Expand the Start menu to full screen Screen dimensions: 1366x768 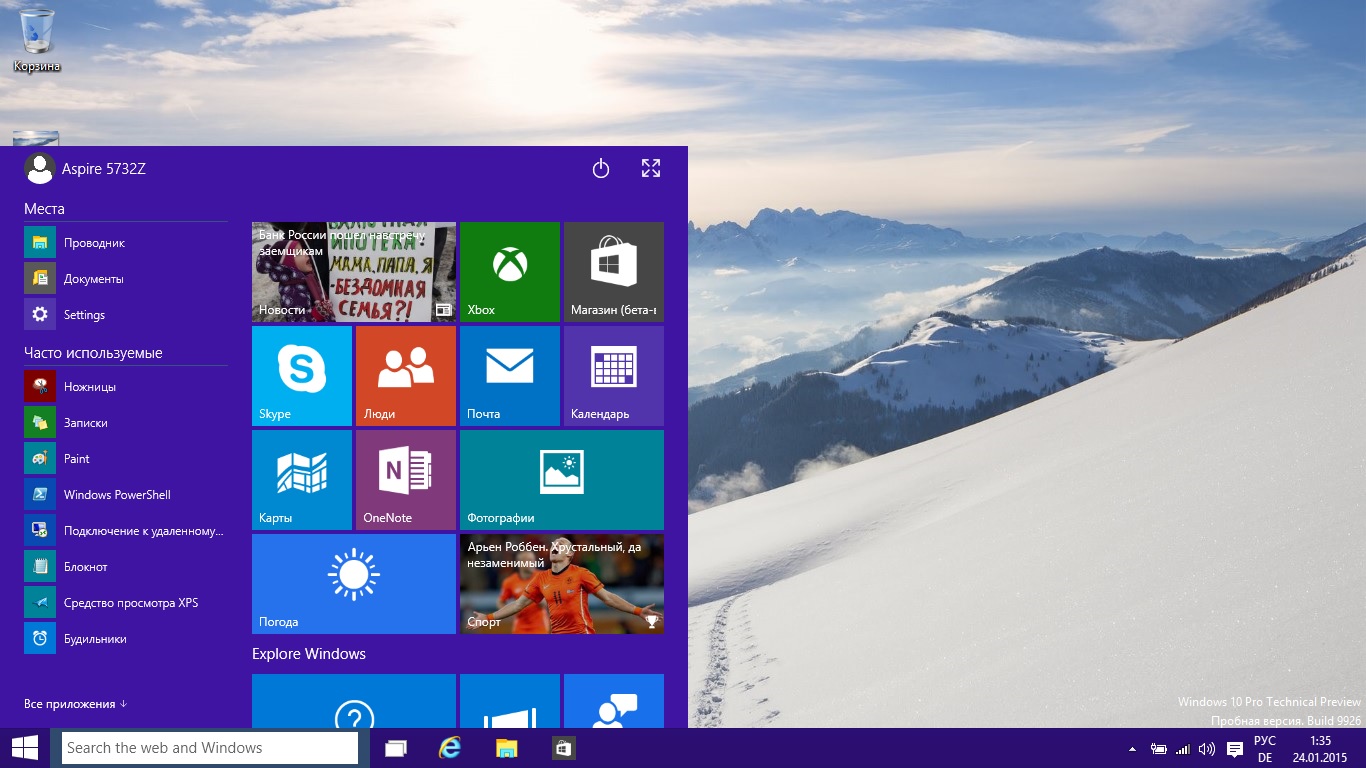651,169
